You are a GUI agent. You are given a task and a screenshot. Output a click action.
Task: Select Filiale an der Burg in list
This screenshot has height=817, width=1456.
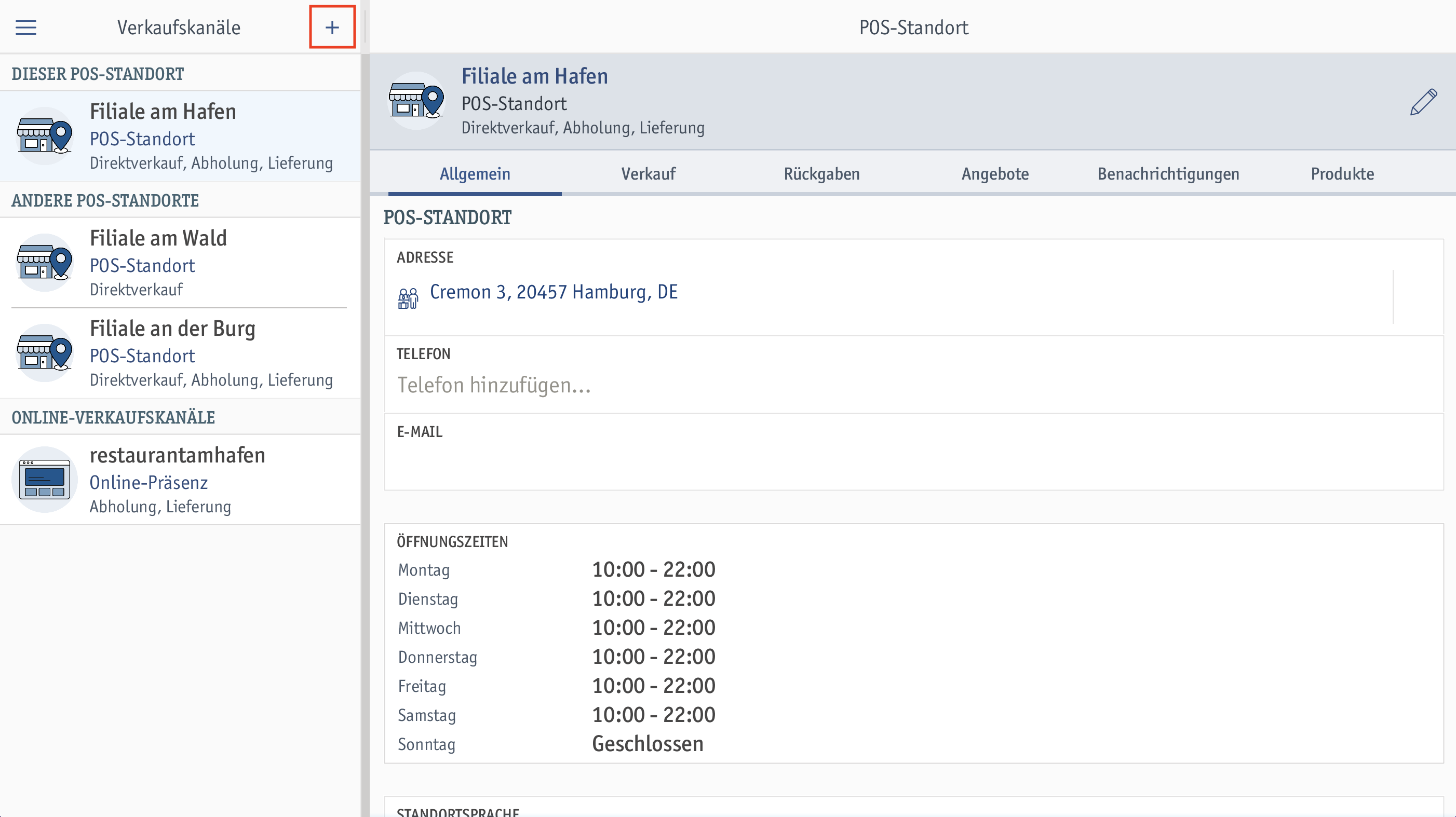pos(180,353)
